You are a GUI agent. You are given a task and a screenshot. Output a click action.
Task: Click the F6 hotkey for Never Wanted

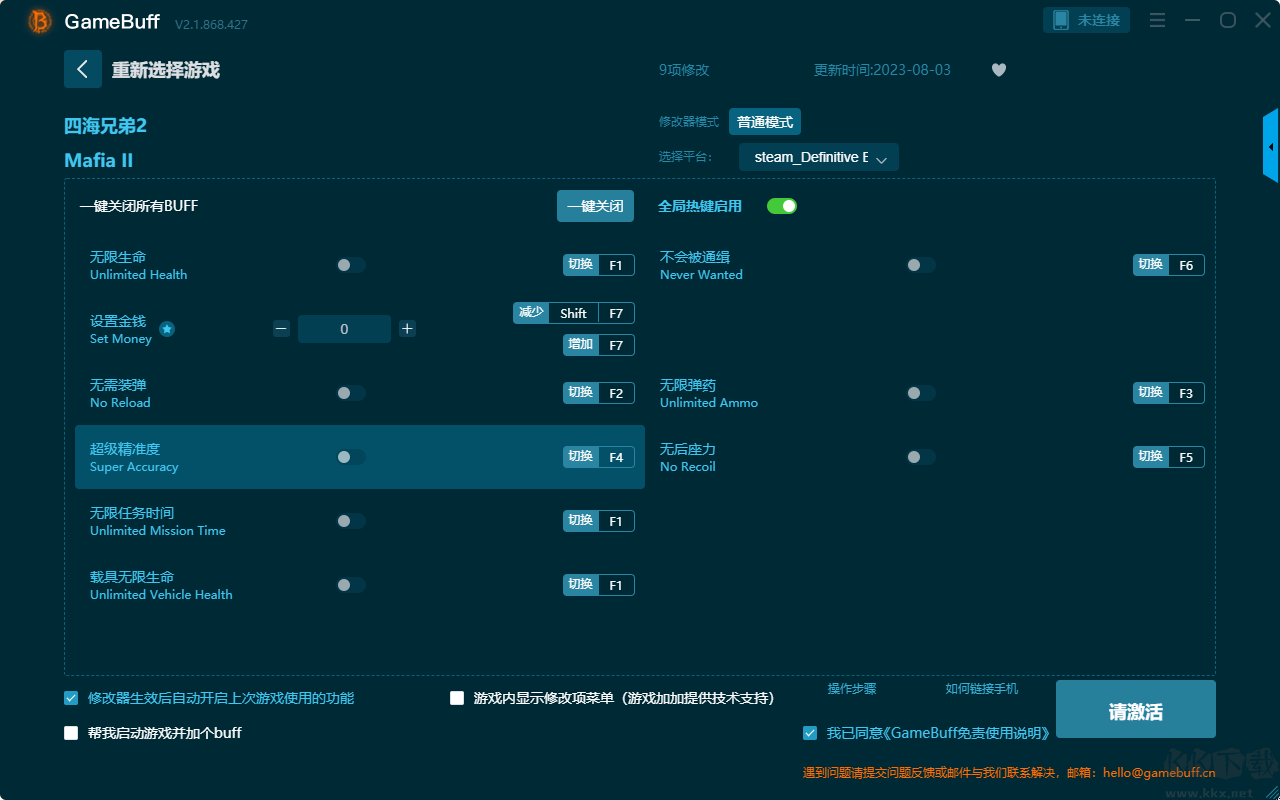[1169, 265]
